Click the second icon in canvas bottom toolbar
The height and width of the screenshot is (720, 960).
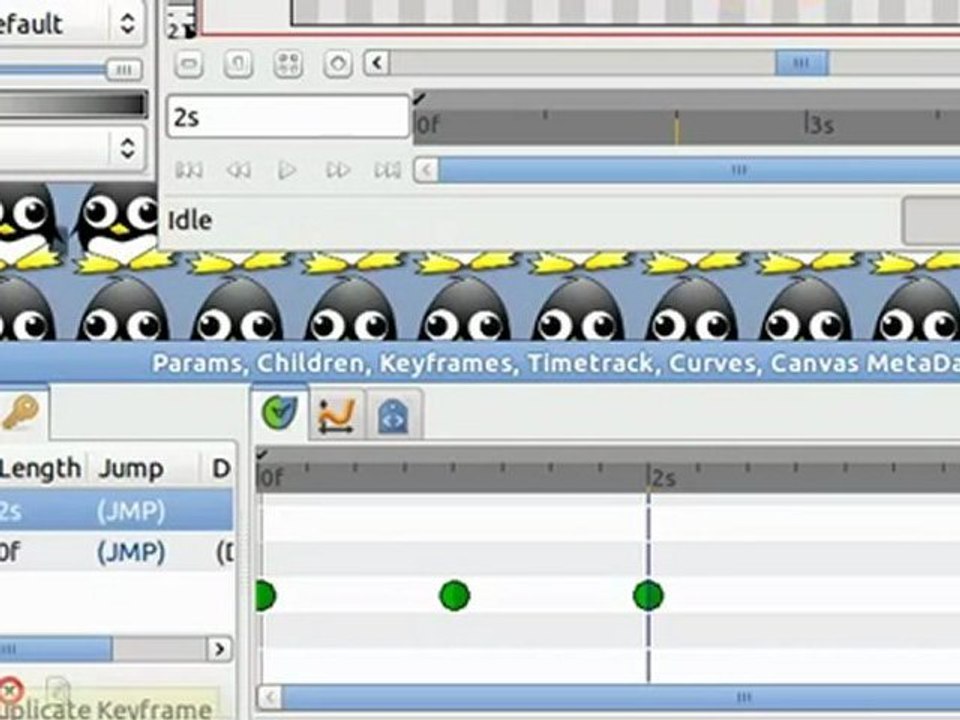coord(238,63)
